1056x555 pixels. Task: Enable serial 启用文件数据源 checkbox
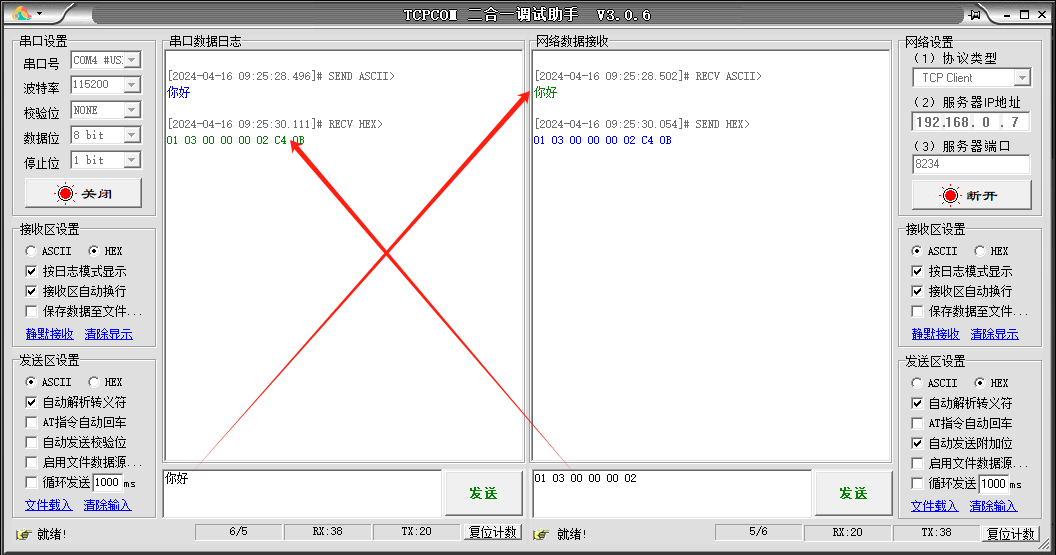click(31, 463)
